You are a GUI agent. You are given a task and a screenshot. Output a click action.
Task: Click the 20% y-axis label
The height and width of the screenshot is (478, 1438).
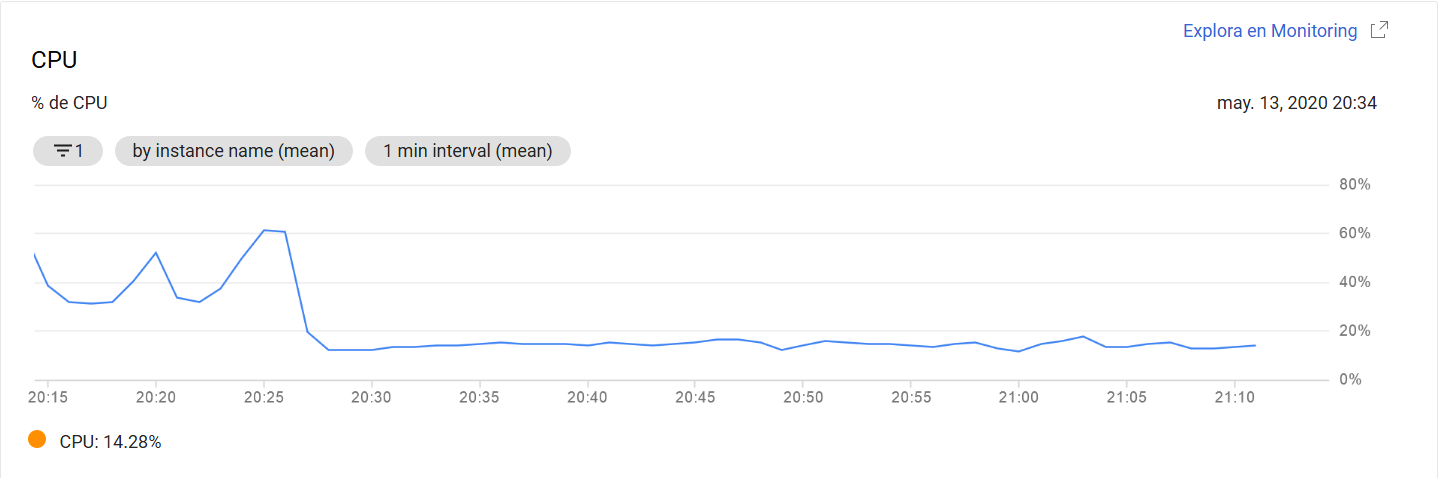tap(1354, 330)
